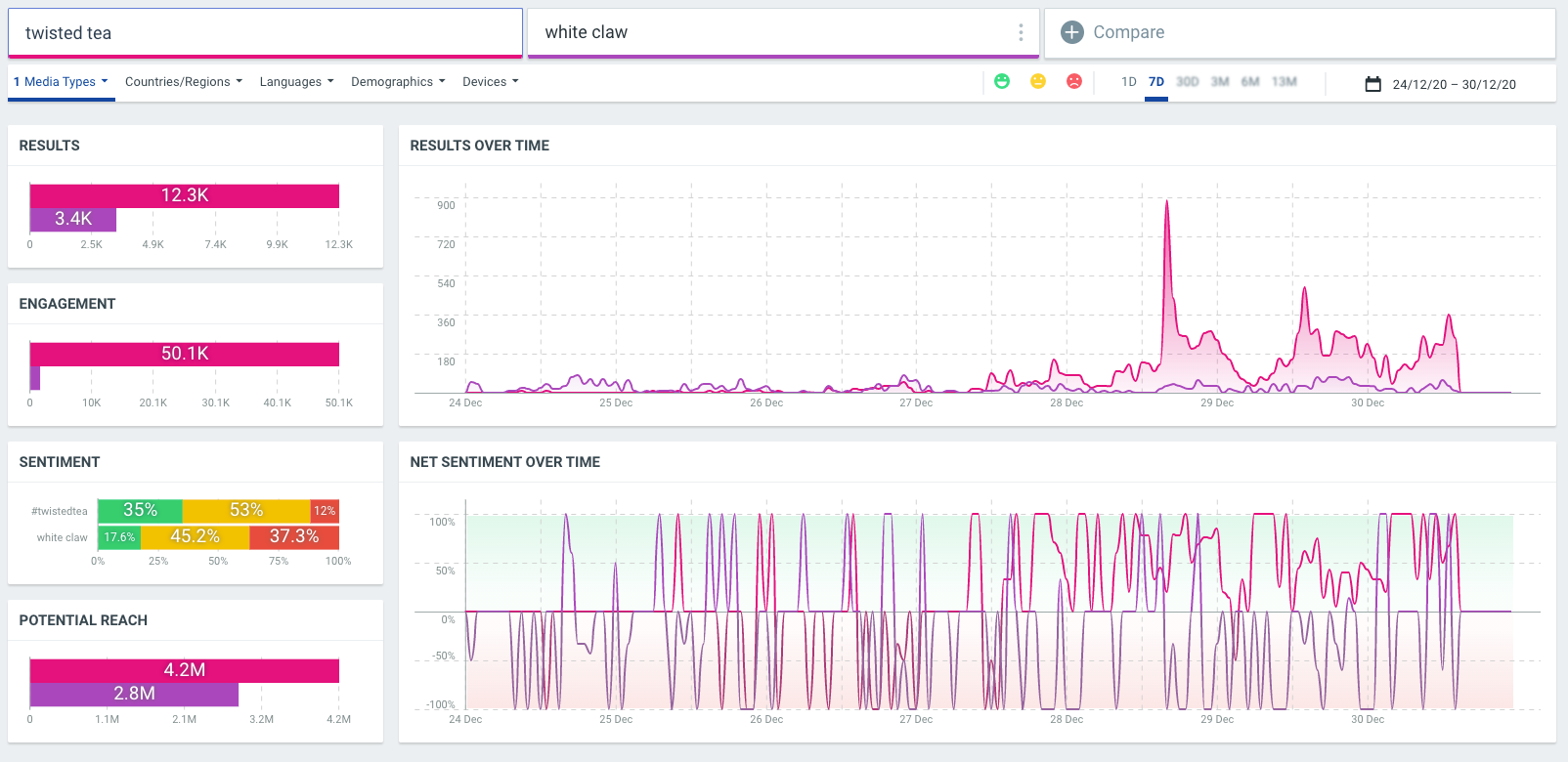This screenshot has height=762, width=1568.
Task: Click the 12.3K twisted tea results bar
Action: coord(185,195)
